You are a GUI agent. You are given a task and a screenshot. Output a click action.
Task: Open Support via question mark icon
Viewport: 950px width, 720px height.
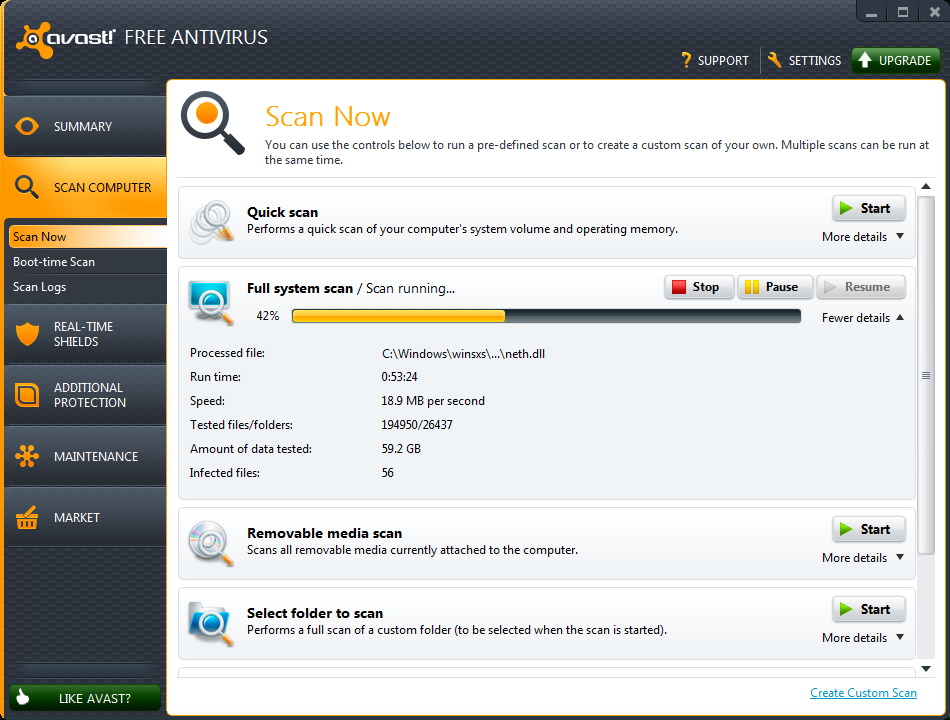click(686, 60)
